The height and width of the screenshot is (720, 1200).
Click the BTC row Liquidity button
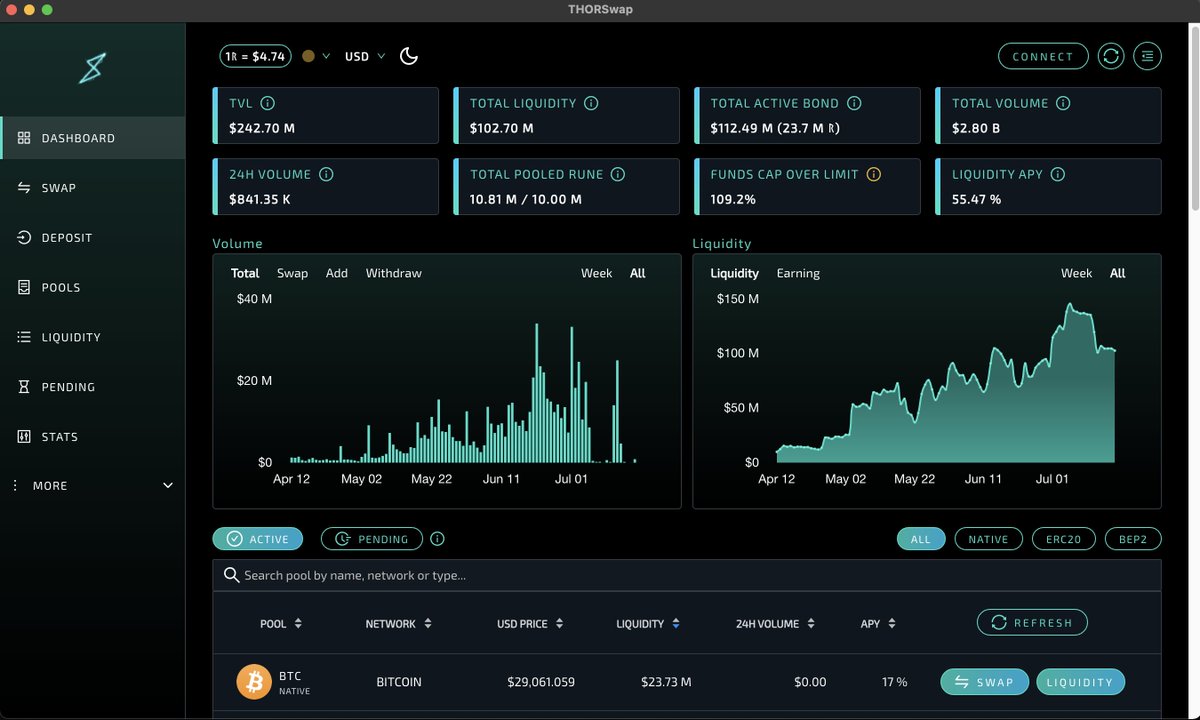[x=1080, y=682]
